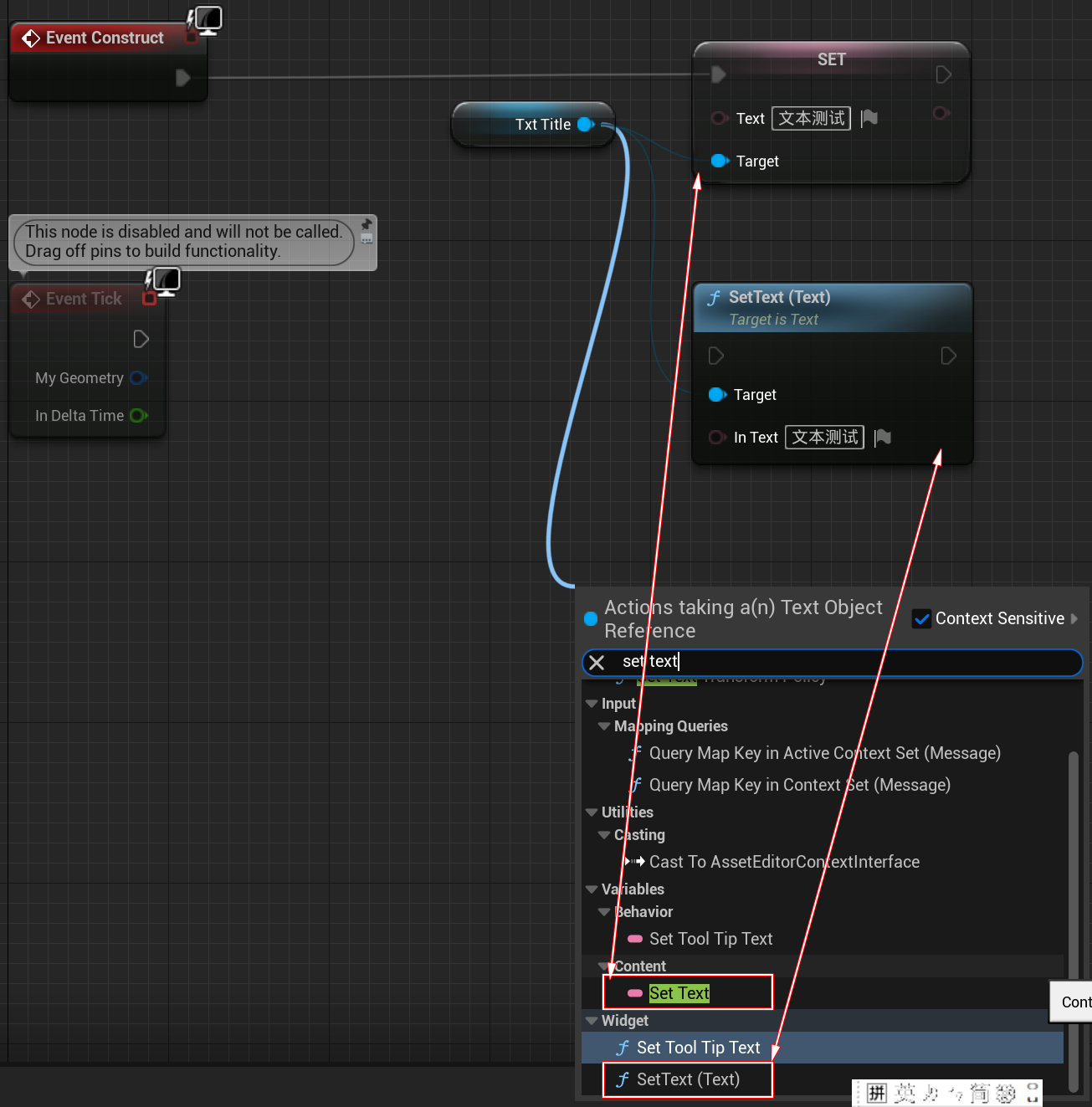Click SET node Target input pin
Screen dimensions: 1092x1107
point(719,161)
